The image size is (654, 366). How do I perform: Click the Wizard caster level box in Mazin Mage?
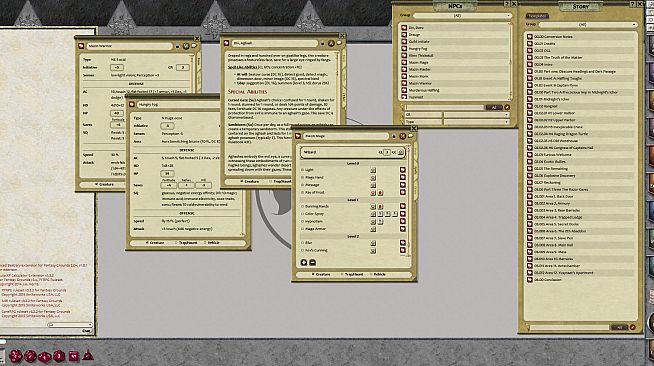(x=387, y=153)
